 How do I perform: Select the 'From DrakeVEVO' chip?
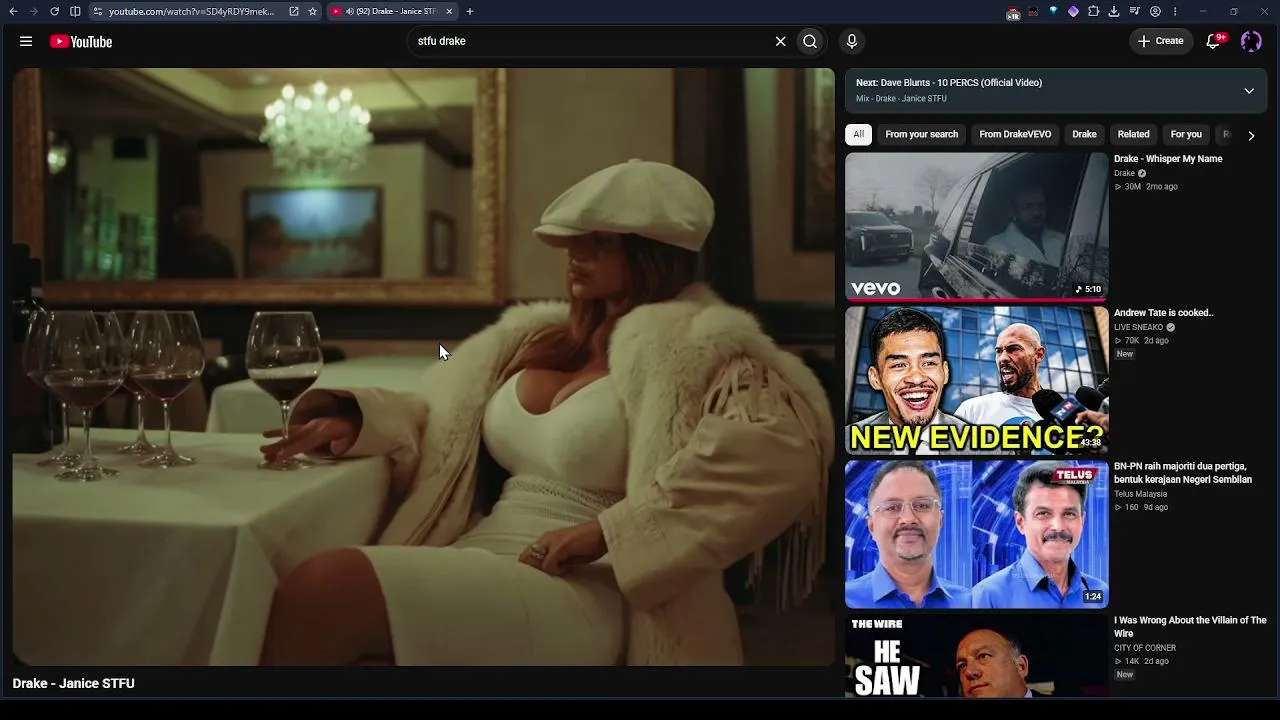click(x=1015, y=134)
